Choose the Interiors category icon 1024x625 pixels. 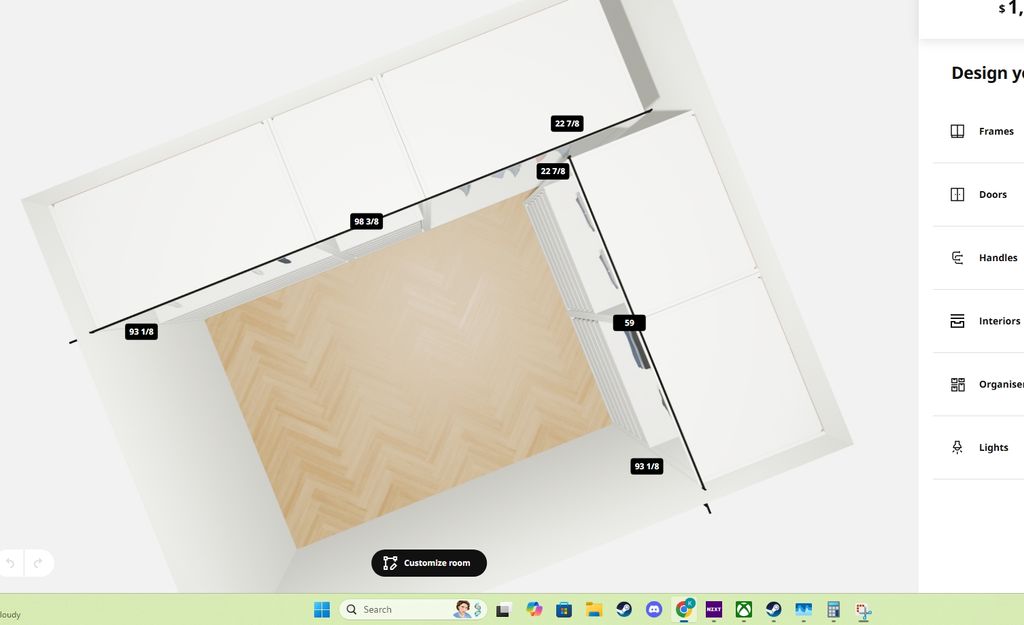(x=957, y=321)
